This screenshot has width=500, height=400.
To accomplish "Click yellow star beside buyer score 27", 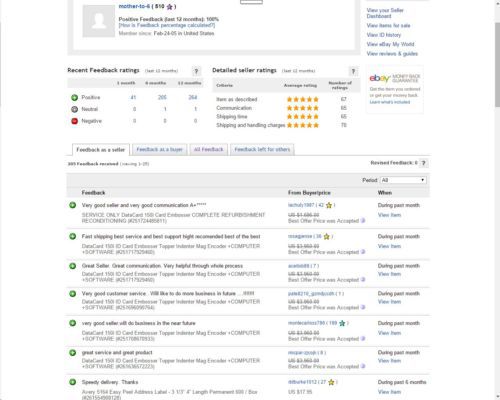I will [331, 382].
